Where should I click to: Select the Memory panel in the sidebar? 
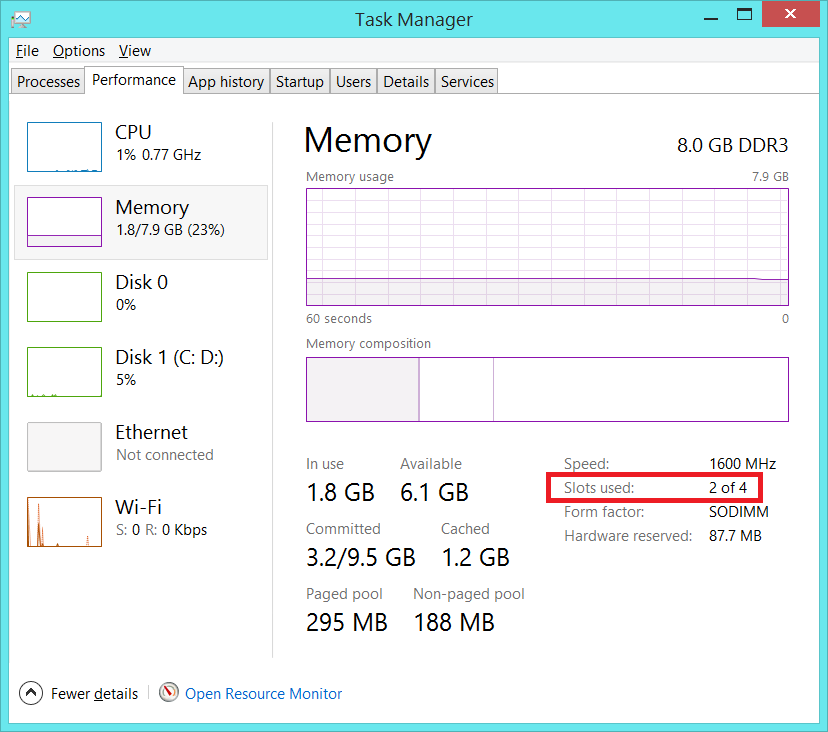point(140,220)
